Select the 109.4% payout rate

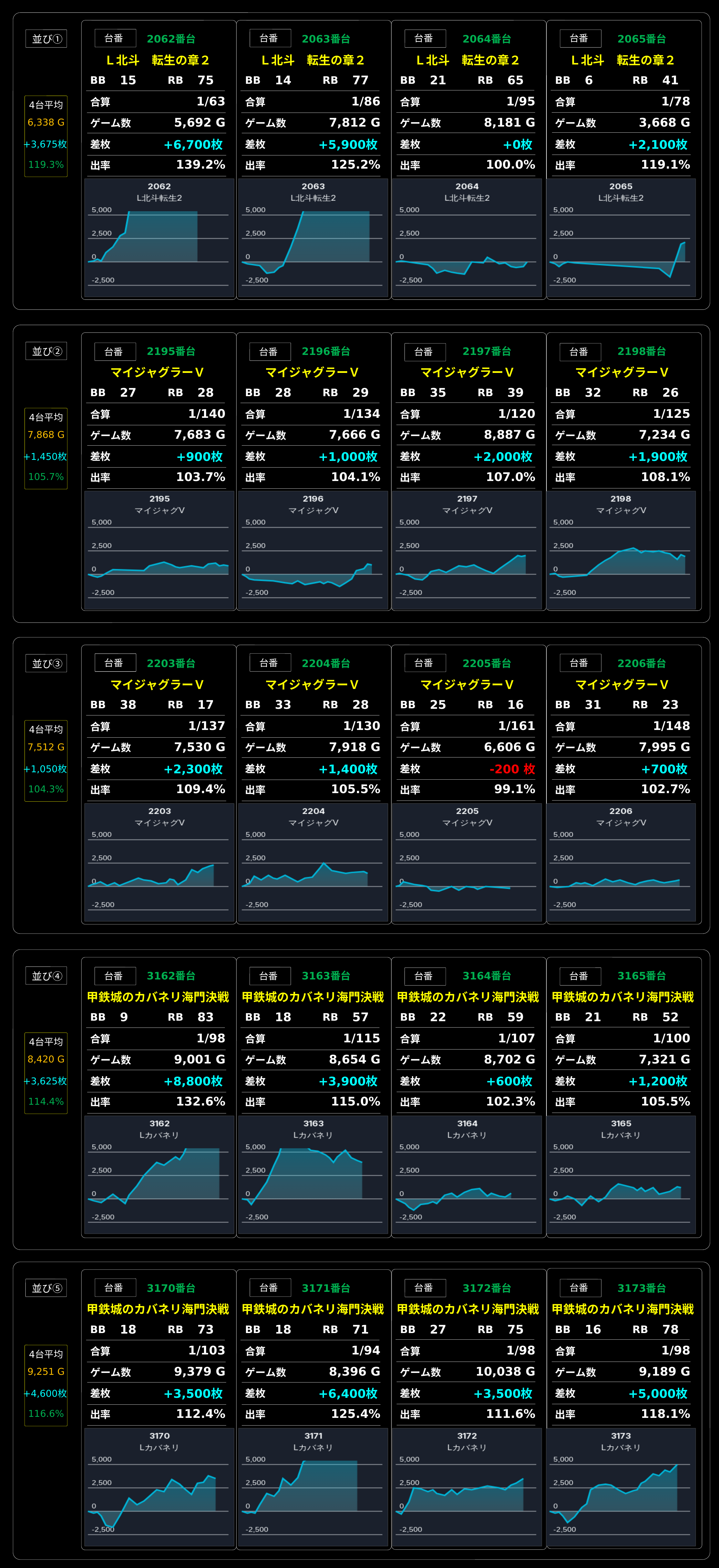tap(201, 789)
